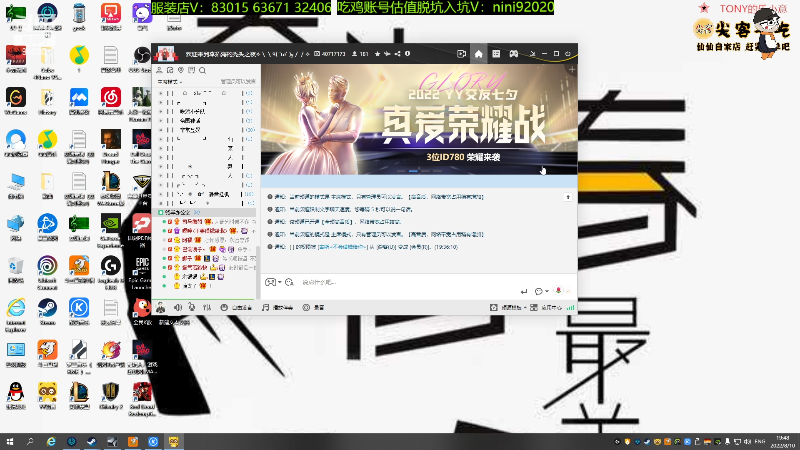The width and height of the screenshot is (800, 450).
Task: Open the game icon dropdown arrow in chat input
Action: [x=280, y=282]
